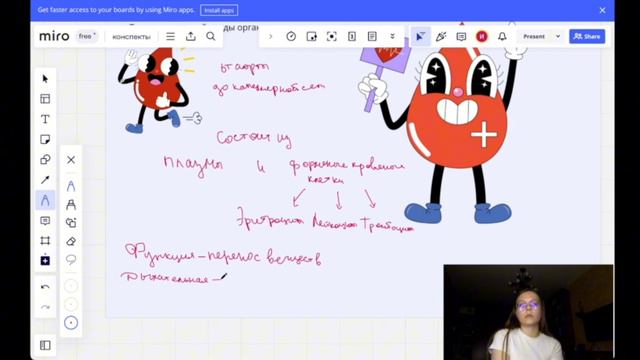This screenshot has height=360, width=640.
Task: Open the upload/more apps tool
Action: pos(45,260)
